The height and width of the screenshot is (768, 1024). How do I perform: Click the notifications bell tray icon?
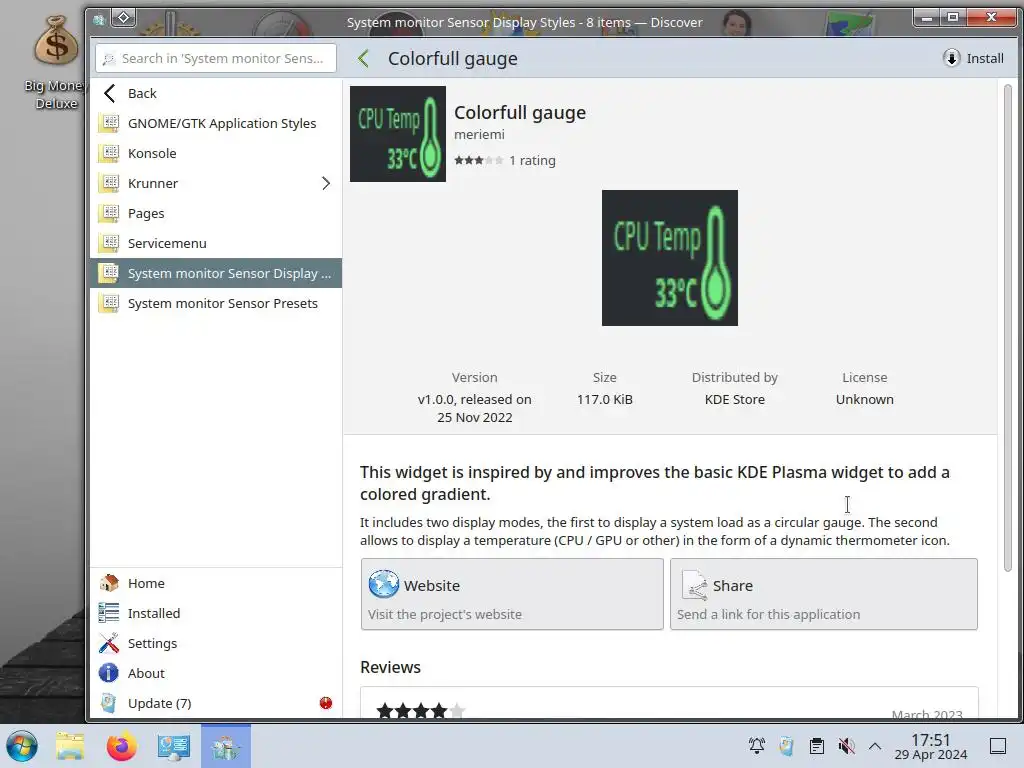point(757,746)
